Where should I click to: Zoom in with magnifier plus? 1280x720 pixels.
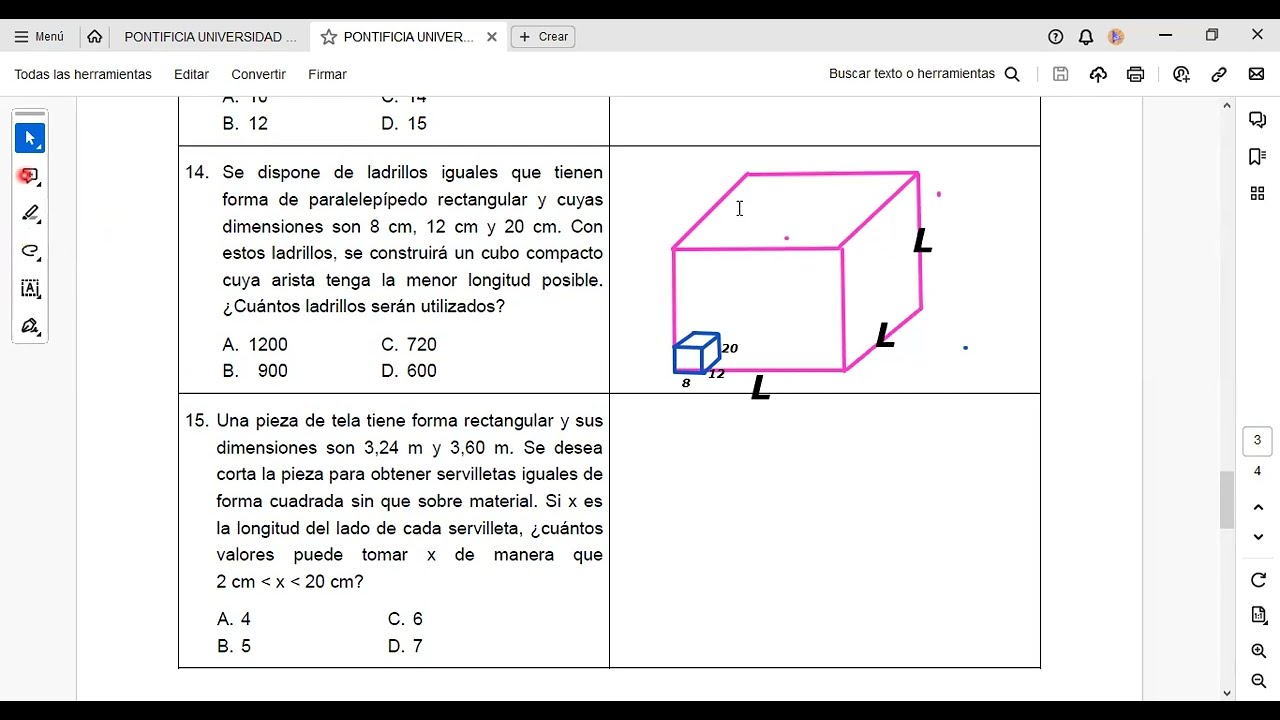[x=1259, y=651]
